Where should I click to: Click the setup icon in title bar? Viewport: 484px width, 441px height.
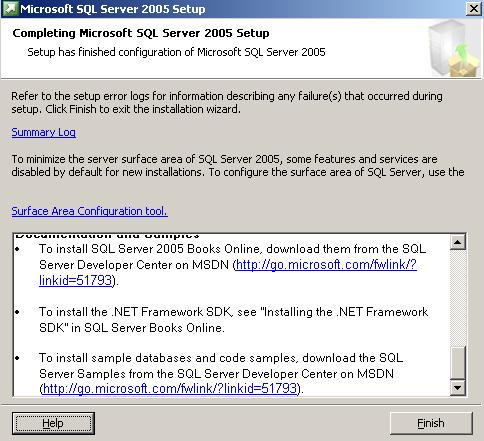tap(10, 9)
